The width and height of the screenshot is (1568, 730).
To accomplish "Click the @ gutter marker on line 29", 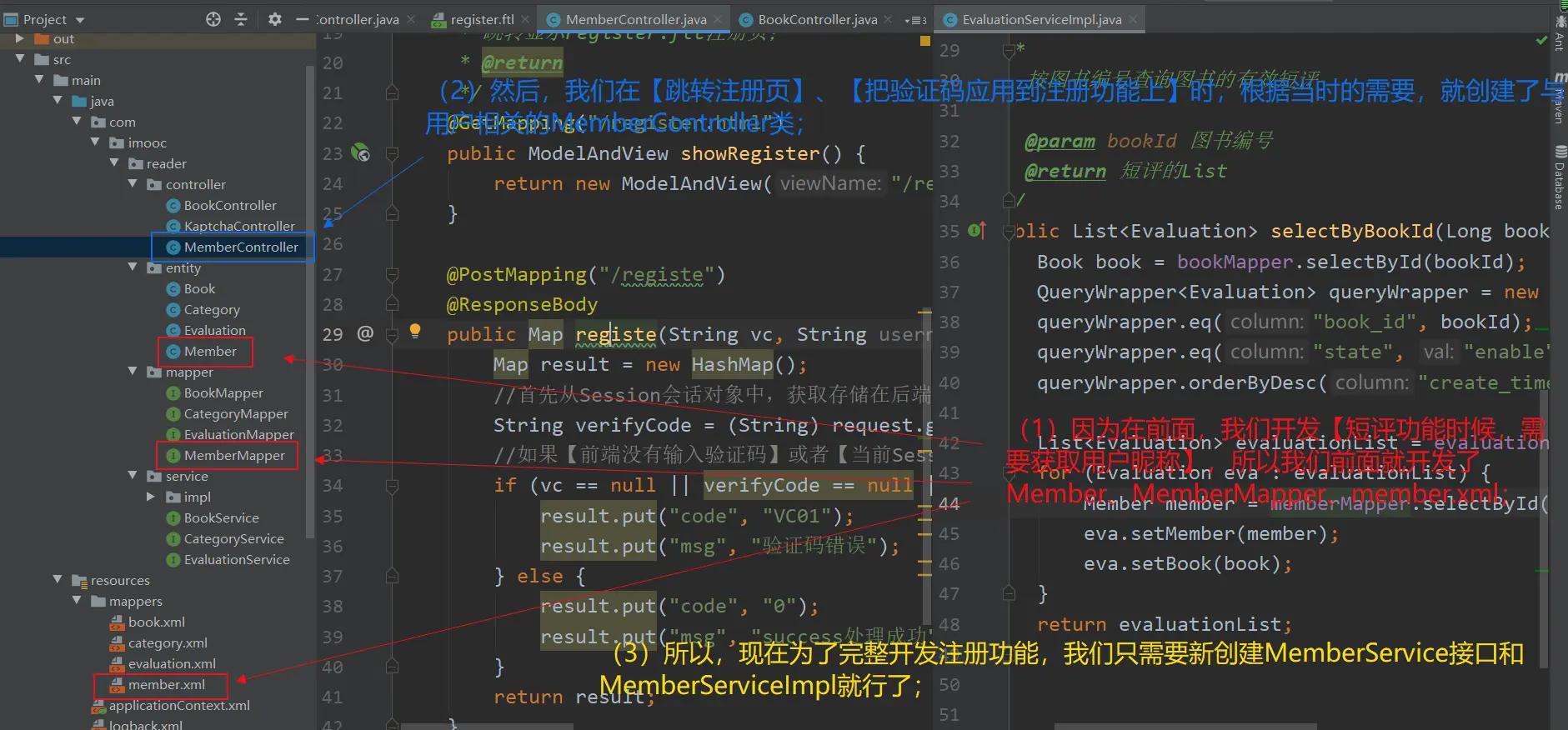I will pyautogui.click(x=365, y=333).
